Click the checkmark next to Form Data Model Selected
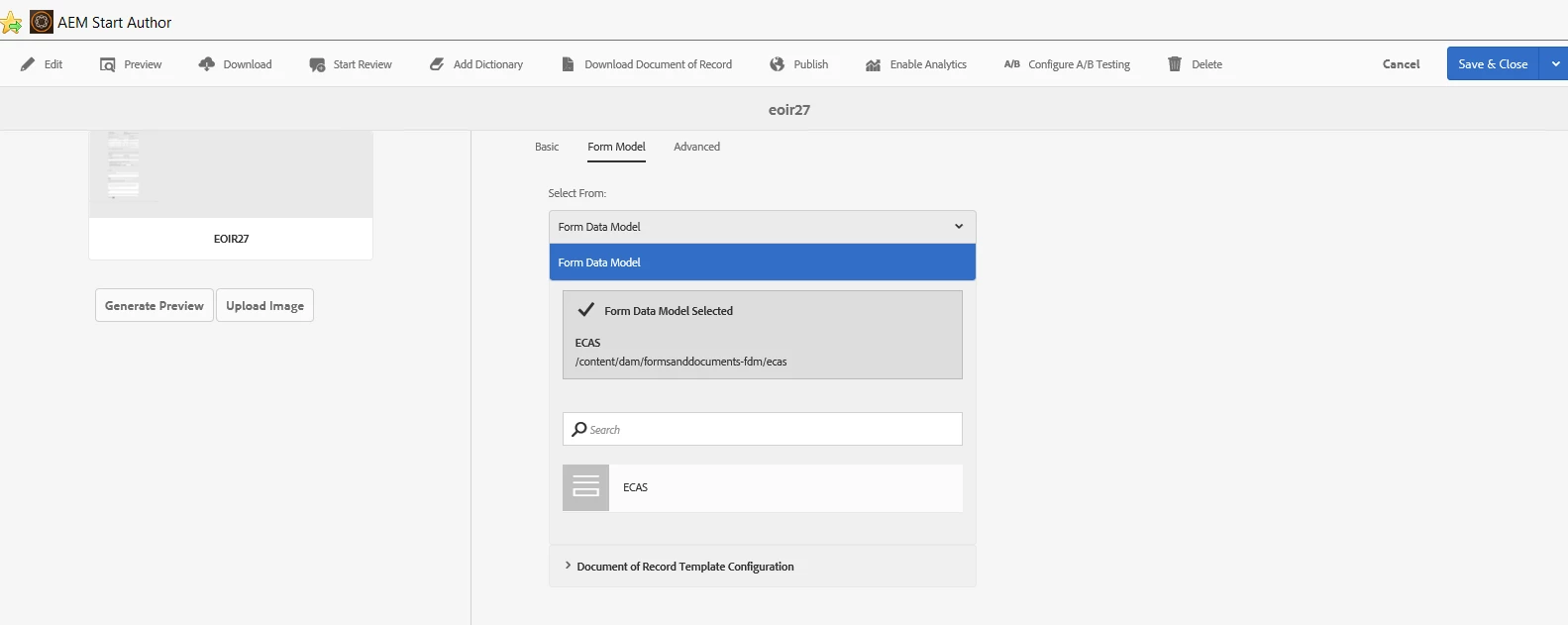 [x=586, y=310]
